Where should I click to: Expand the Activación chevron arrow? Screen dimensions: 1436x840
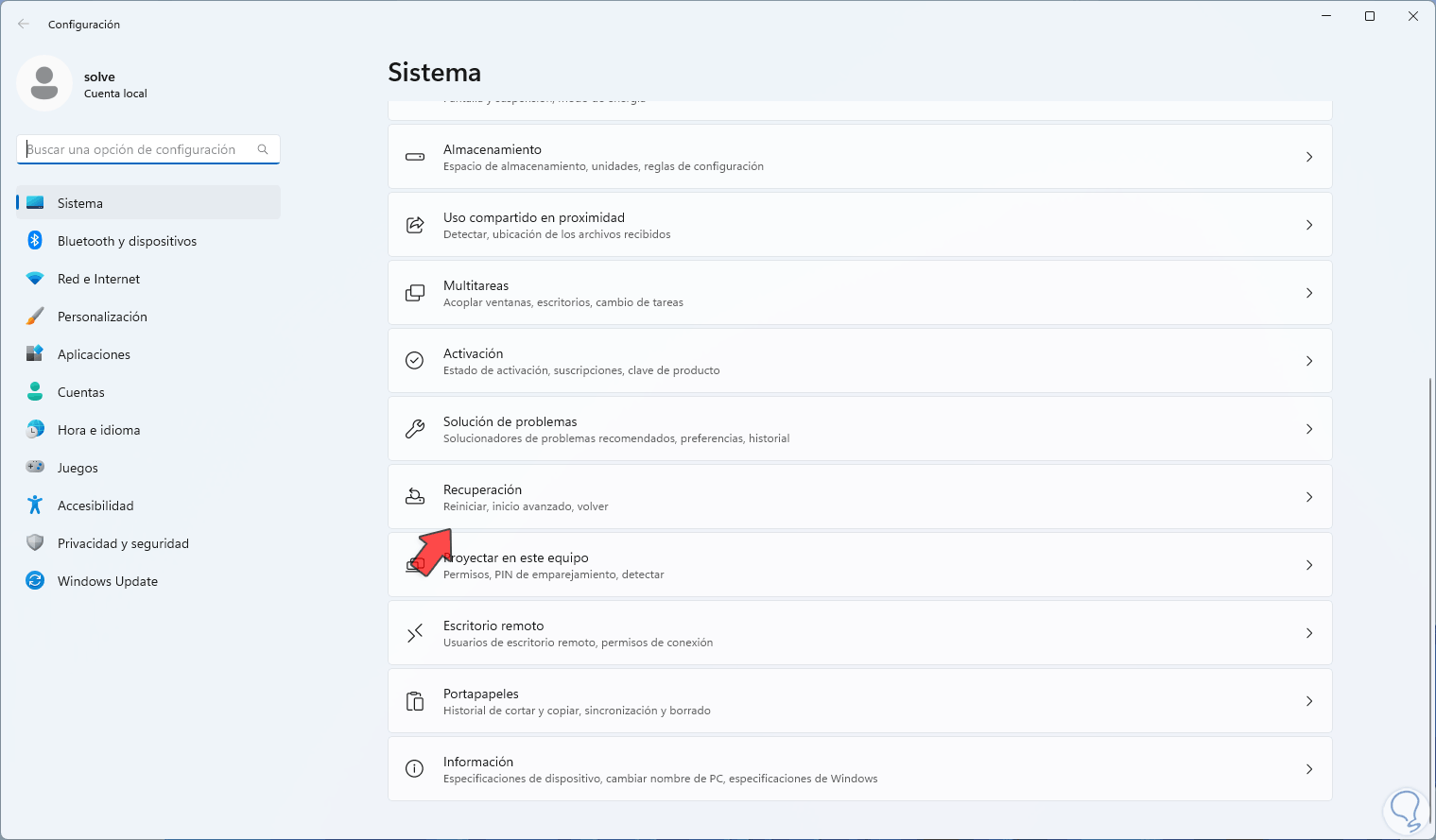pos(1309,361)
